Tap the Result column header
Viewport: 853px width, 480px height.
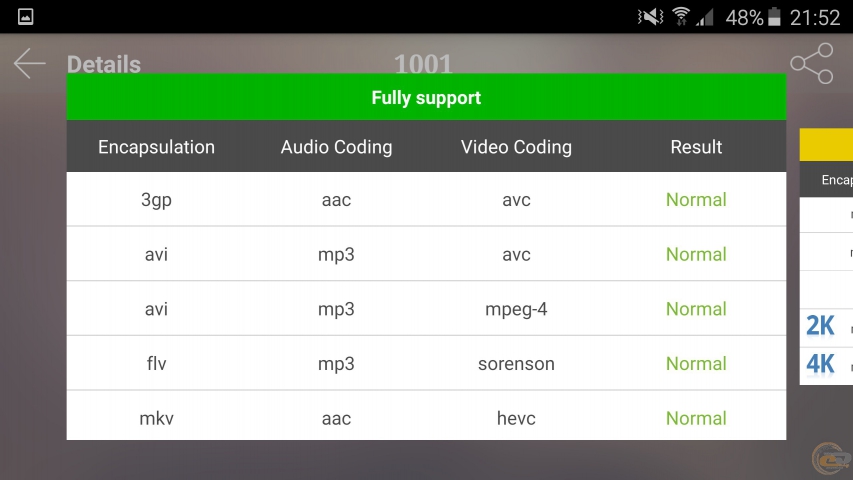tap(696, 147)
